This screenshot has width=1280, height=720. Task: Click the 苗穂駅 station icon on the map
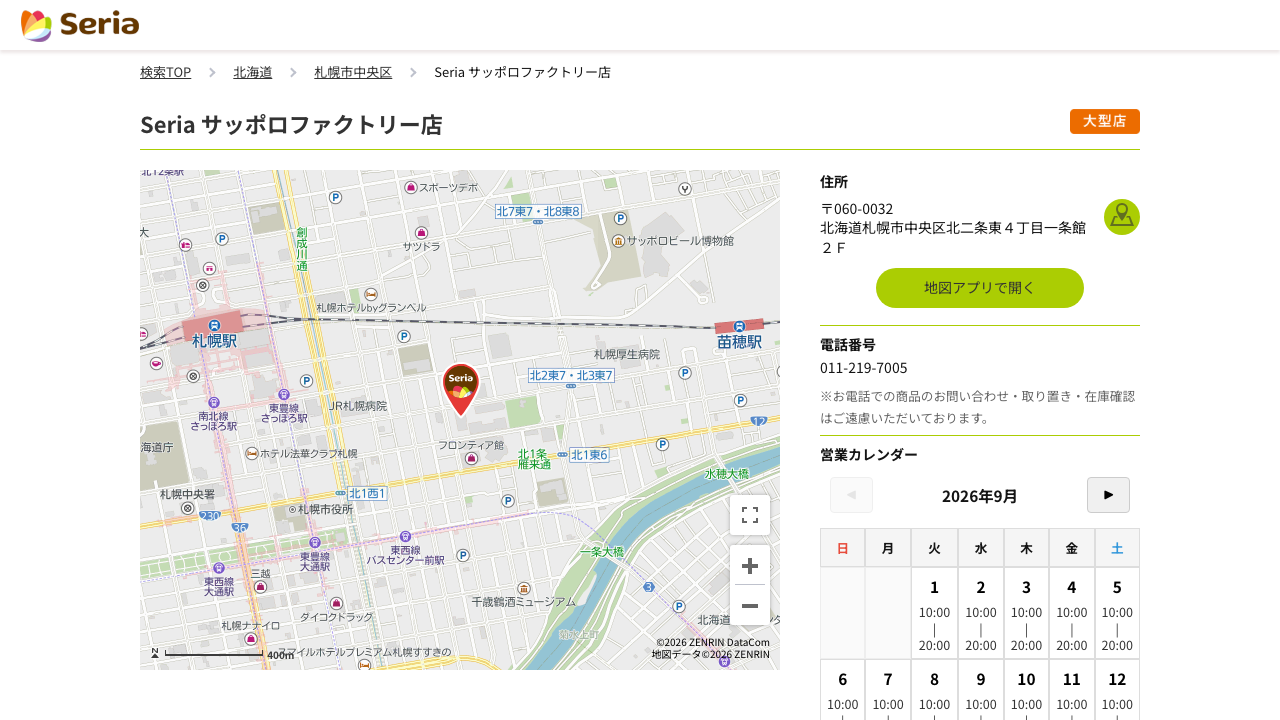(x=739, y=327)
